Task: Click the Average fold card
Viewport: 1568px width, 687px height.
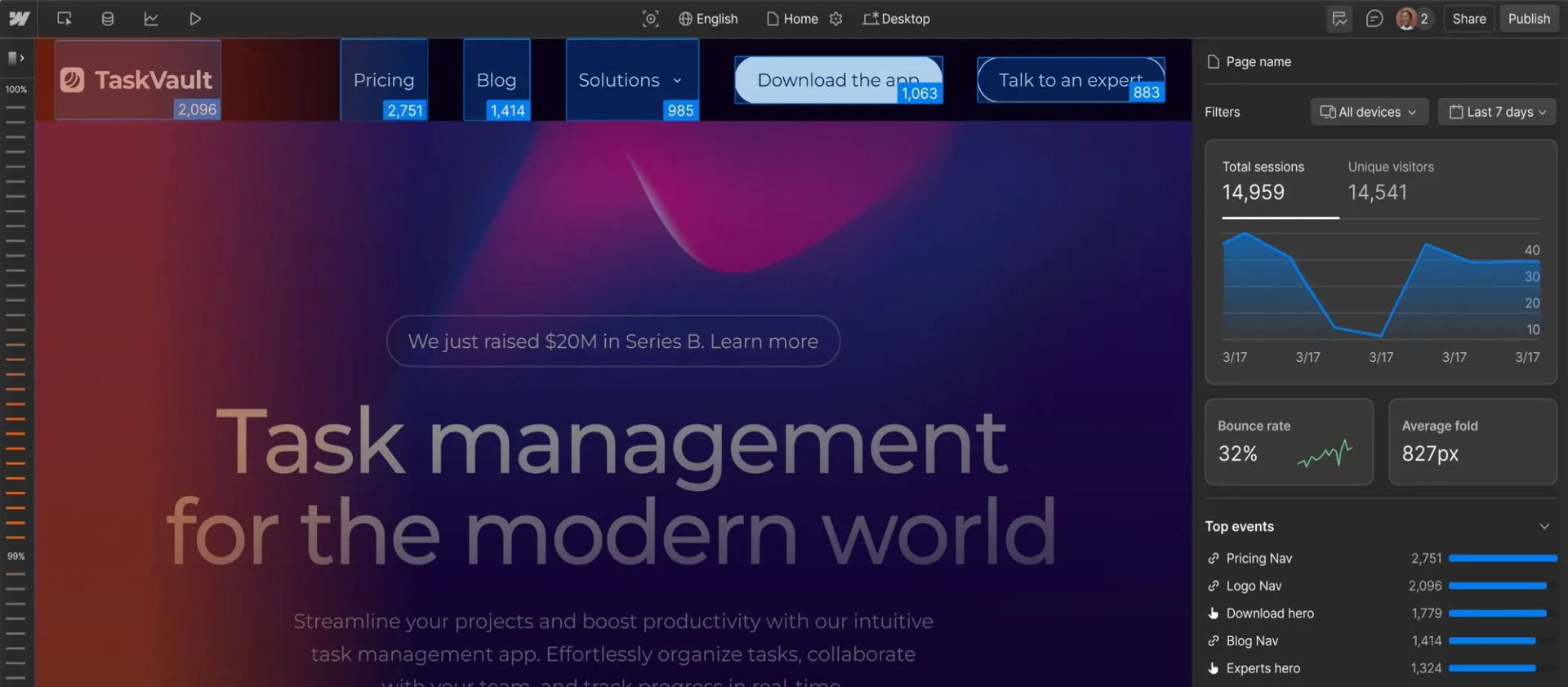Action: (x=1472, y=442)
